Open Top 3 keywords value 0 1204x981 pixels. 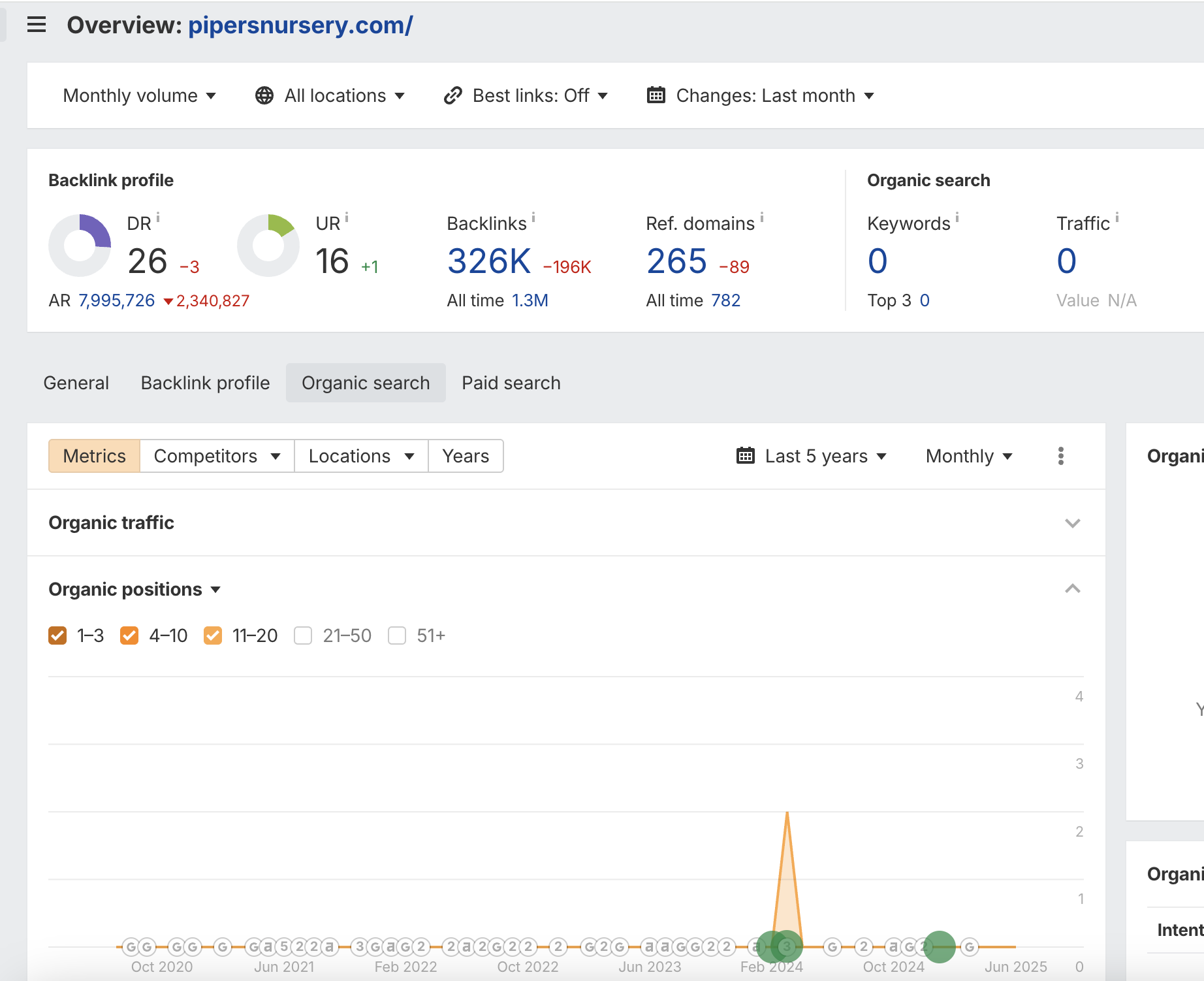click(925, 300)
